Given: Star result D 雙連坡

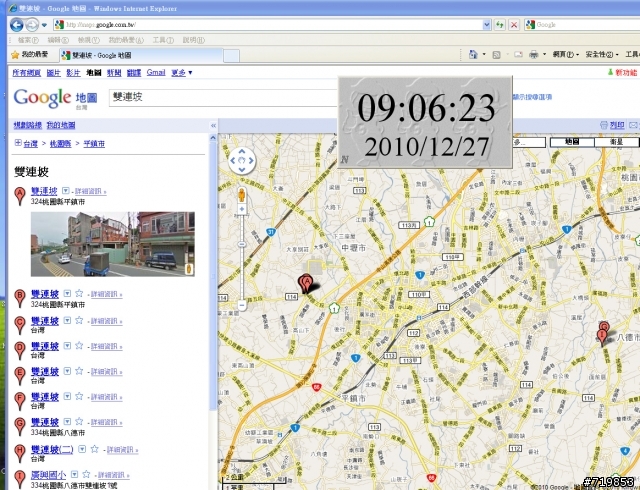Looking at the screenshot, I should tap(79, 345).
